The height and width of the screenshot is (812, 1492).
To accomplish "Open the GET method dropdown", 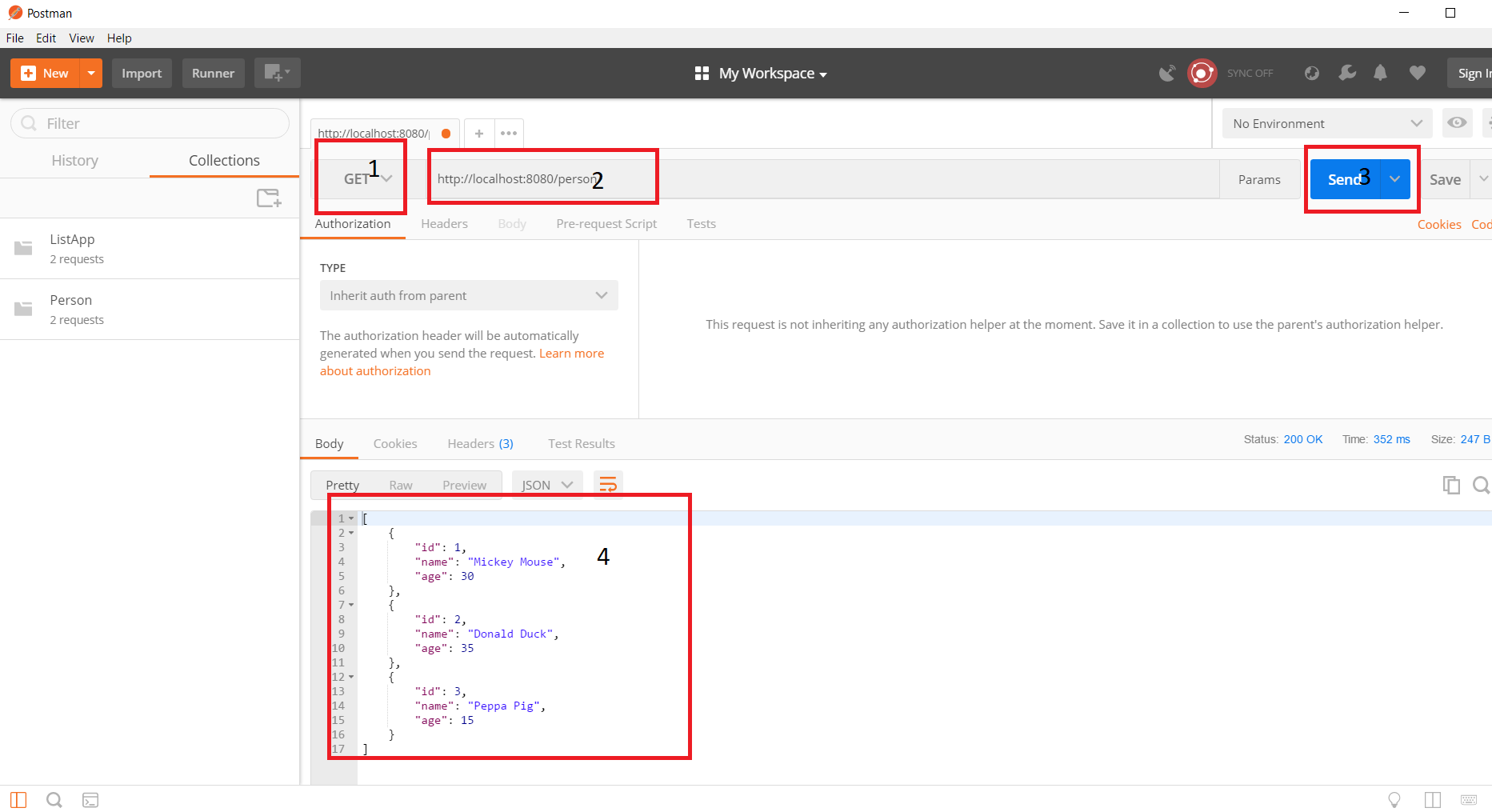I will (367, 179).
